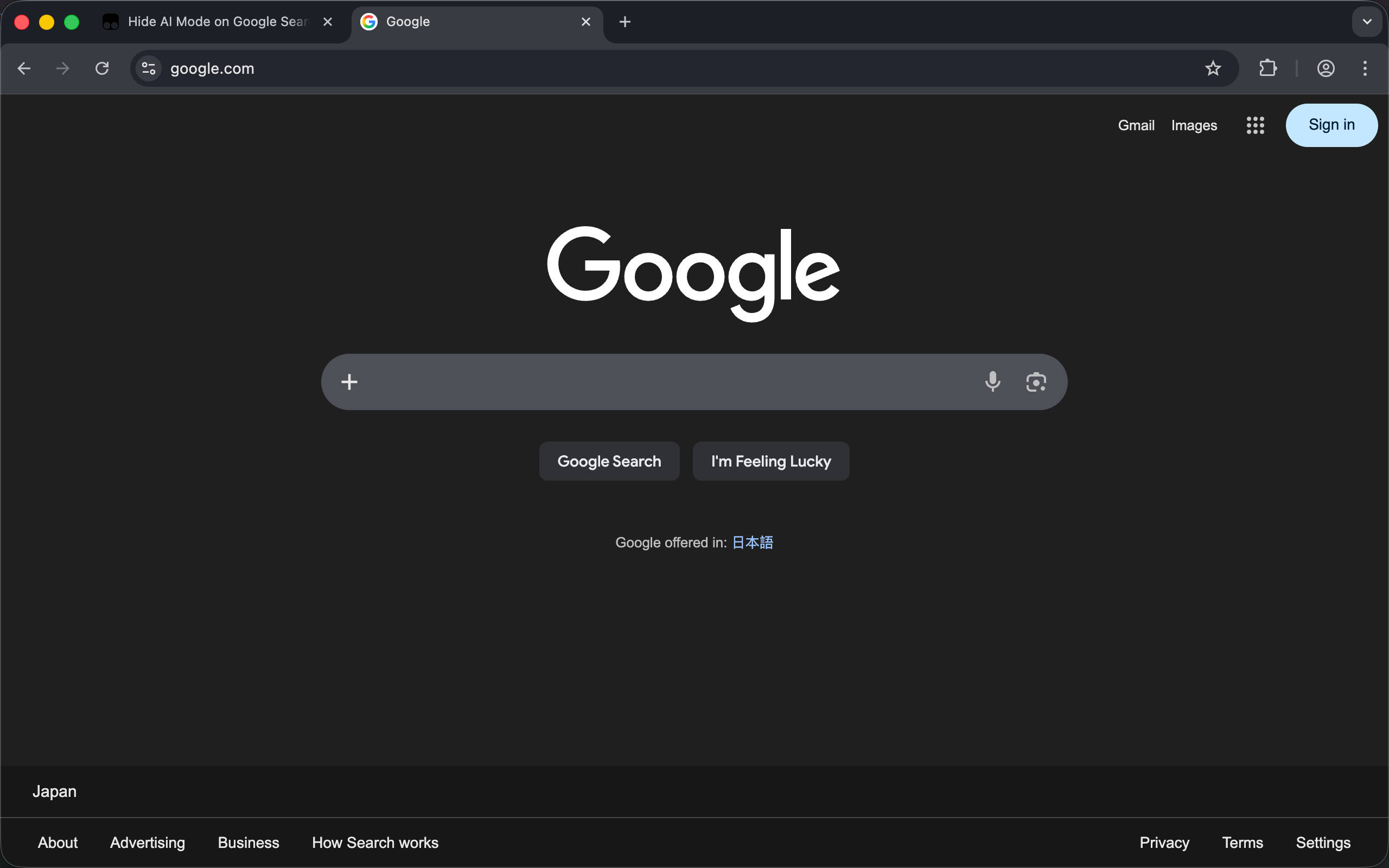Reload the current page
Viewport: 1389px width, 868px height.
tap(102, 68)
